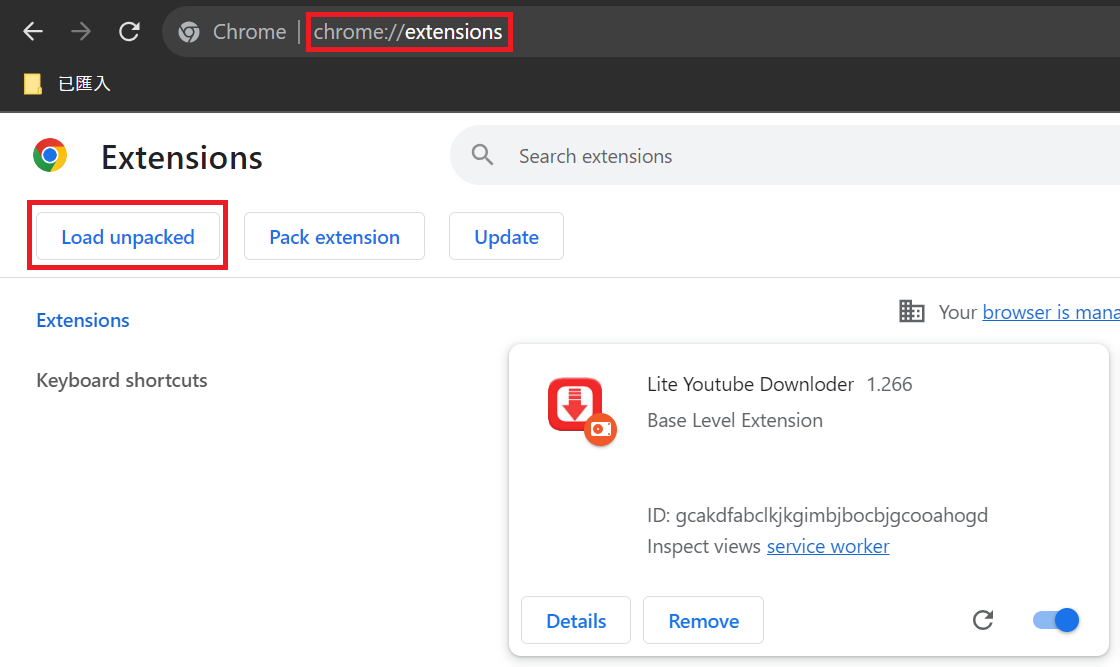Remove the Lite Youtube Downloader extension
1120x667 pixels.
[x=703, y=620]
